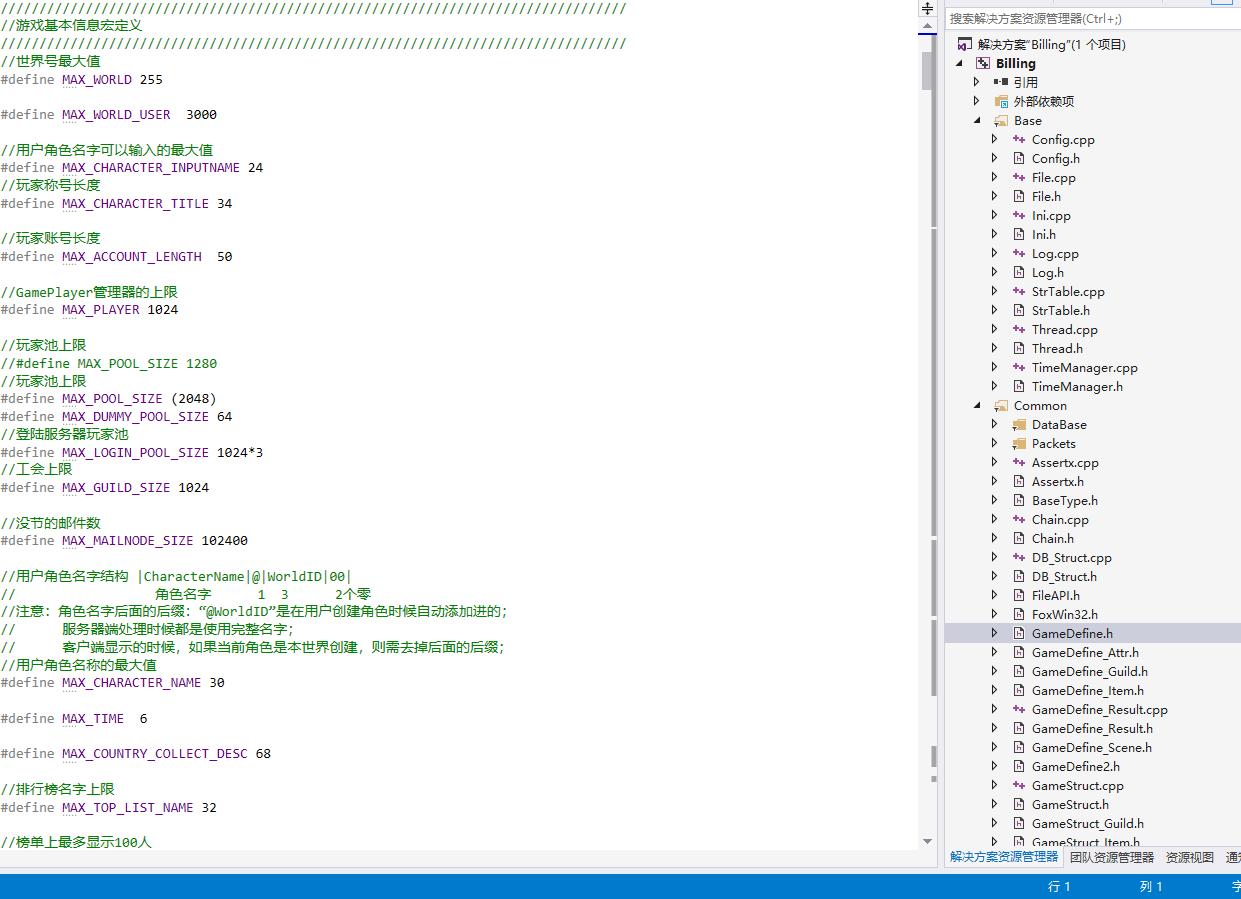Collapse the Common filter folder

click(977, 406)
